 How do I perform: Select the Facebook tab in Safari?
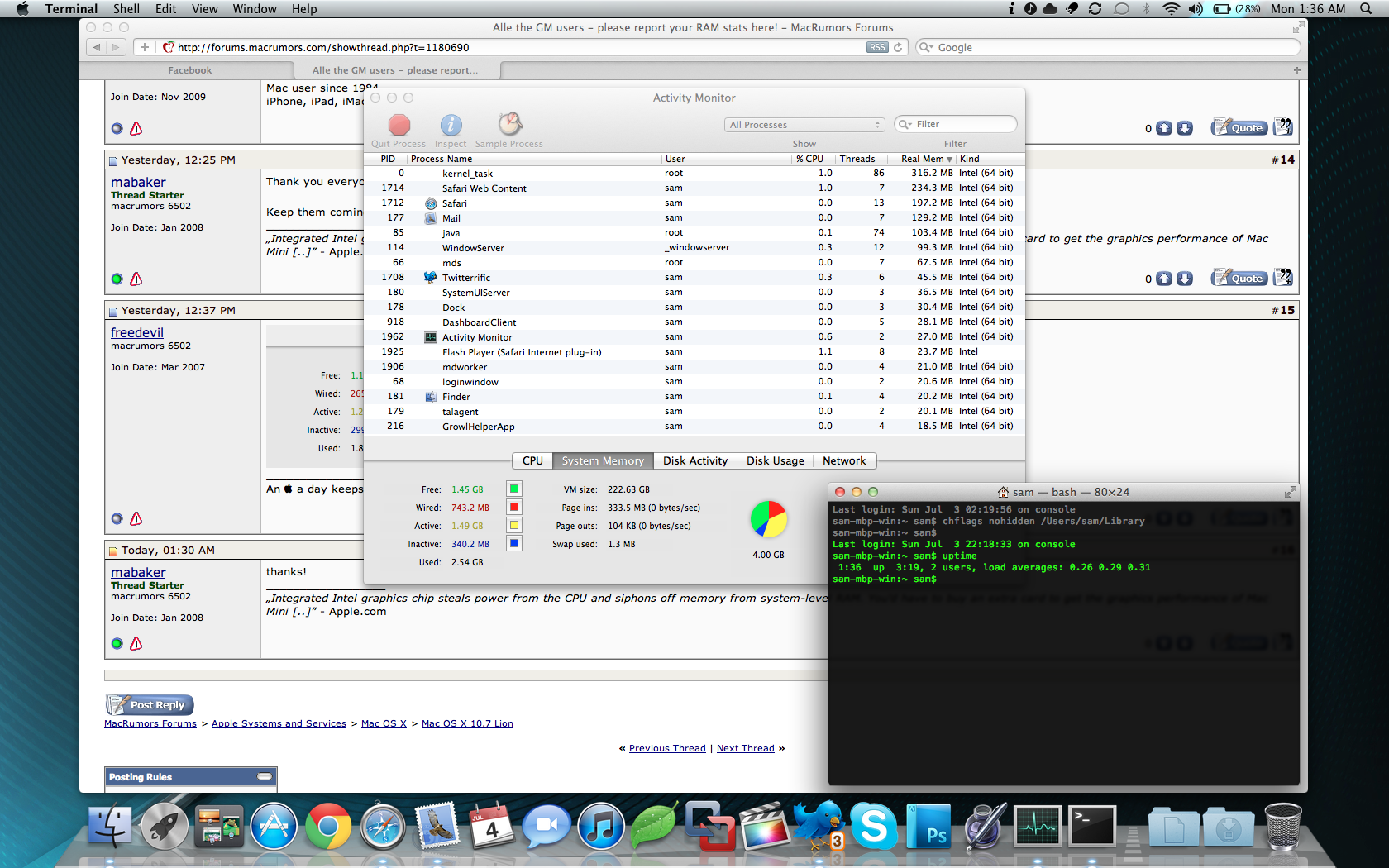point(189,70)
